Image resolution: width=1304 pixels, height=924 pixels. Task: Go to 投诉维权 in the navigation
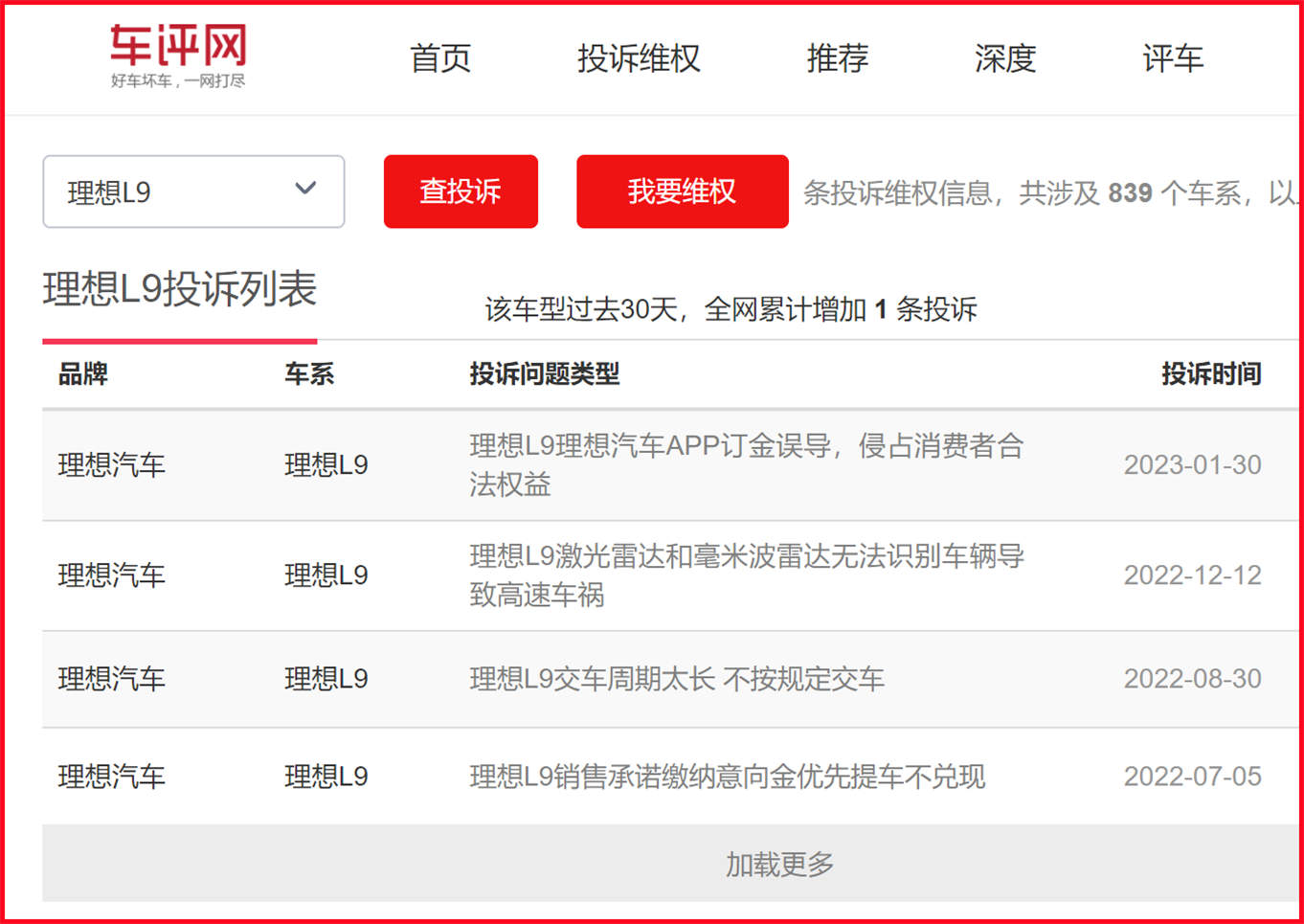[639, 58]
